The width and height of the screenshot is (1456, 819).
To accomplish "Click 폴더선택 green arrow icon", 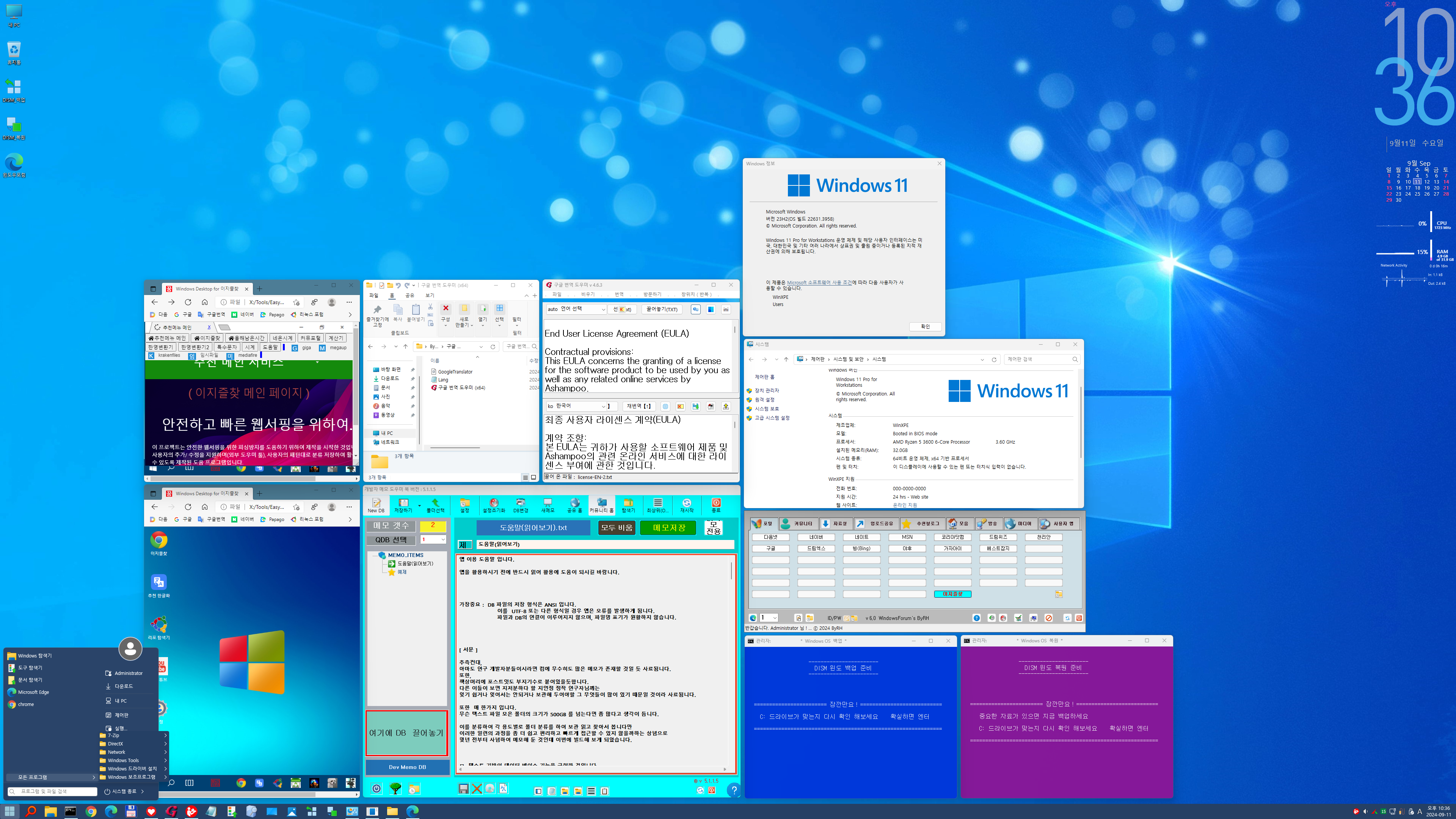I will (x=435, y=505).
